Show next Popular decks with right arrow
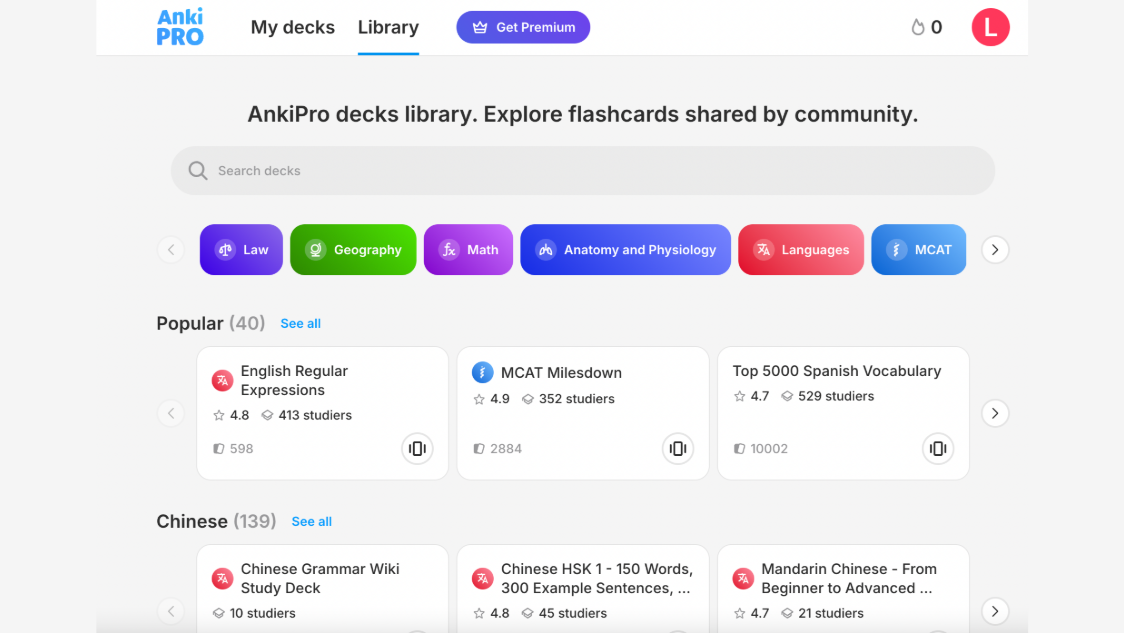The image size is (1124, 633). tap(994, 413)
